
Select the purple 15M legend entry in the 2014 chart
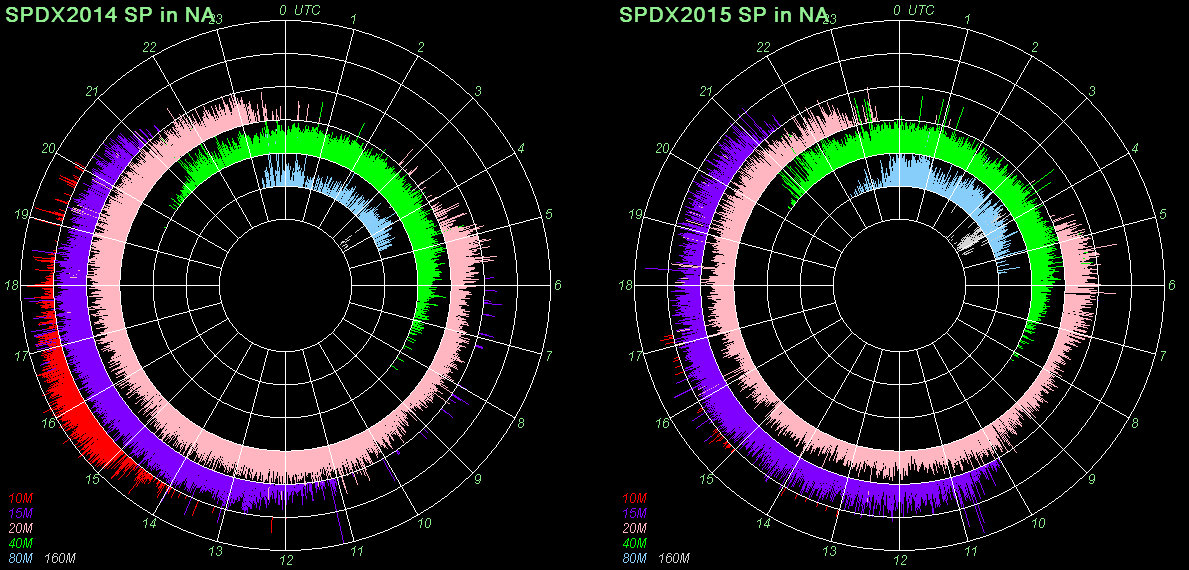[20, 513]
